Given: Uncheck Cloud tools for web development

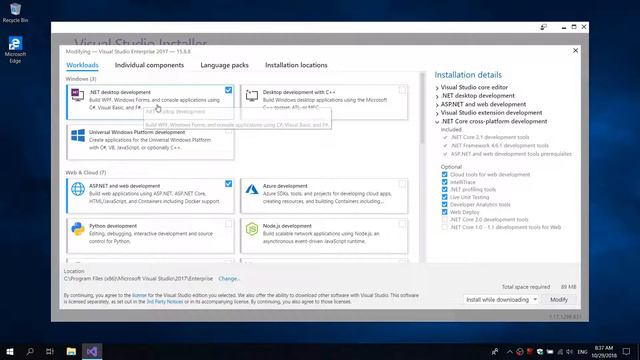Looking at the screenshot, I should 444,174.
